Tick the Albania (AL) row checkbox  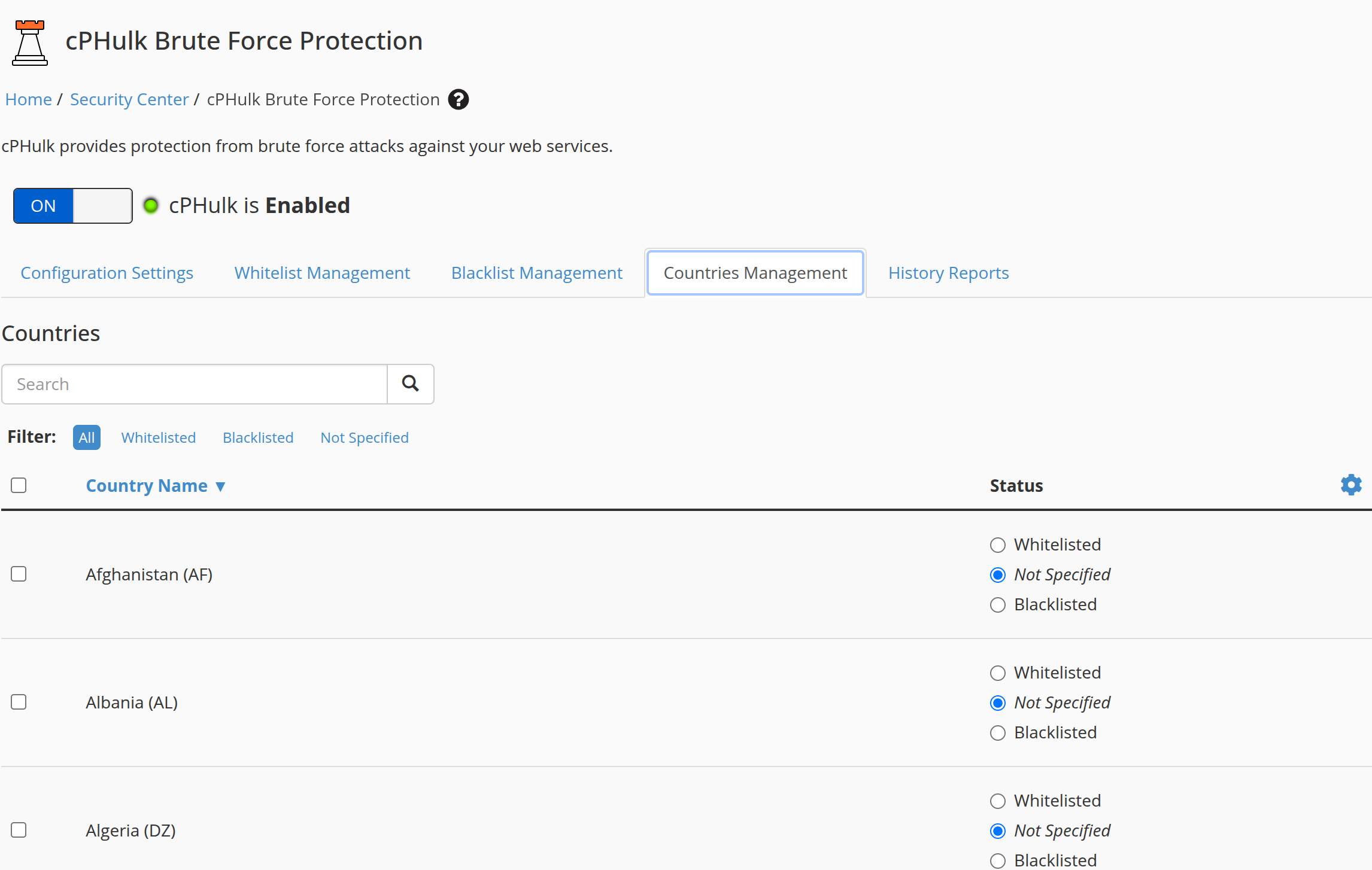19,702
